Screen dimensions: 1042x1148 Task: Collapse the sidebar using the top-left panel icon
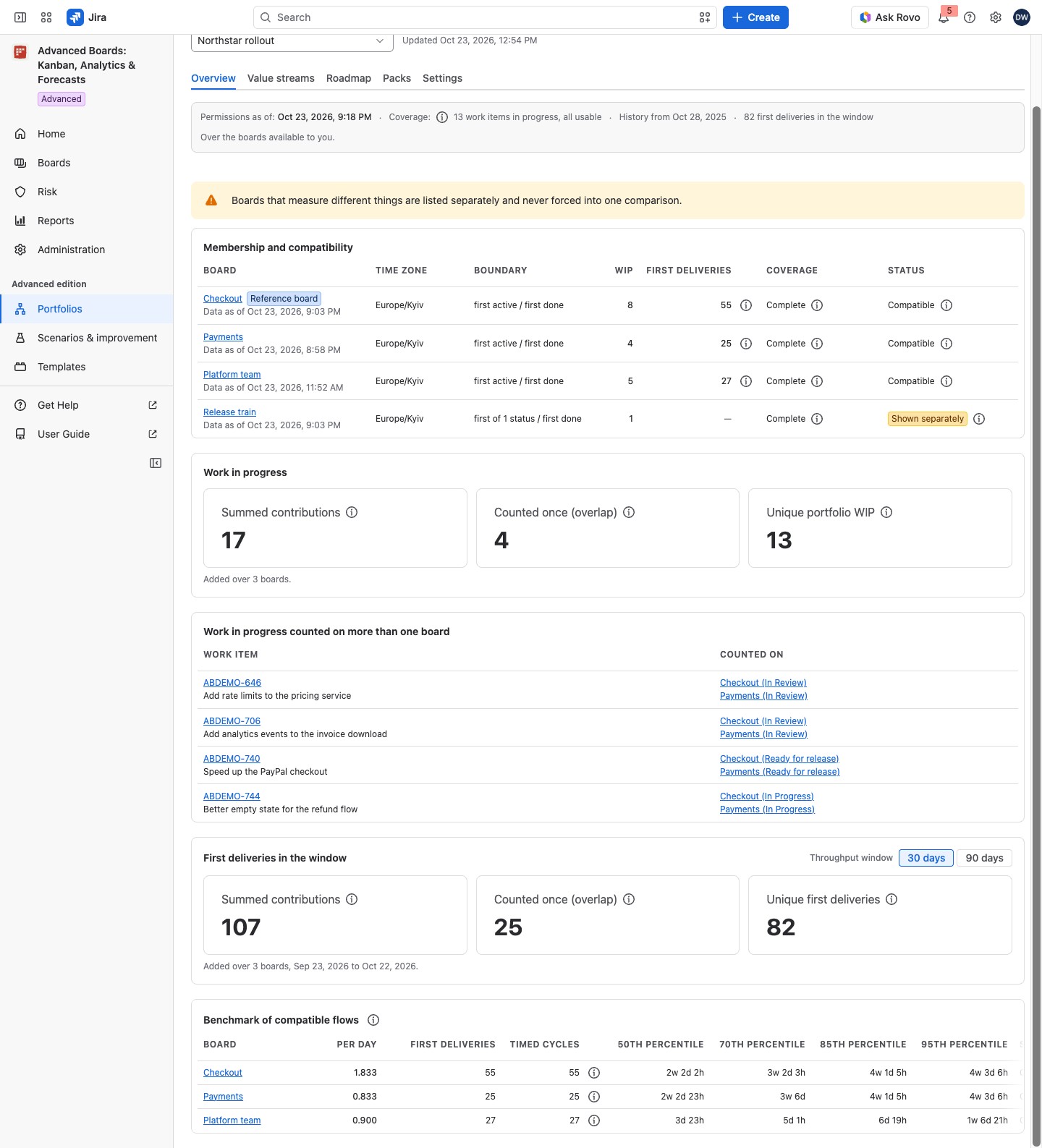click(x=20, y=17)
